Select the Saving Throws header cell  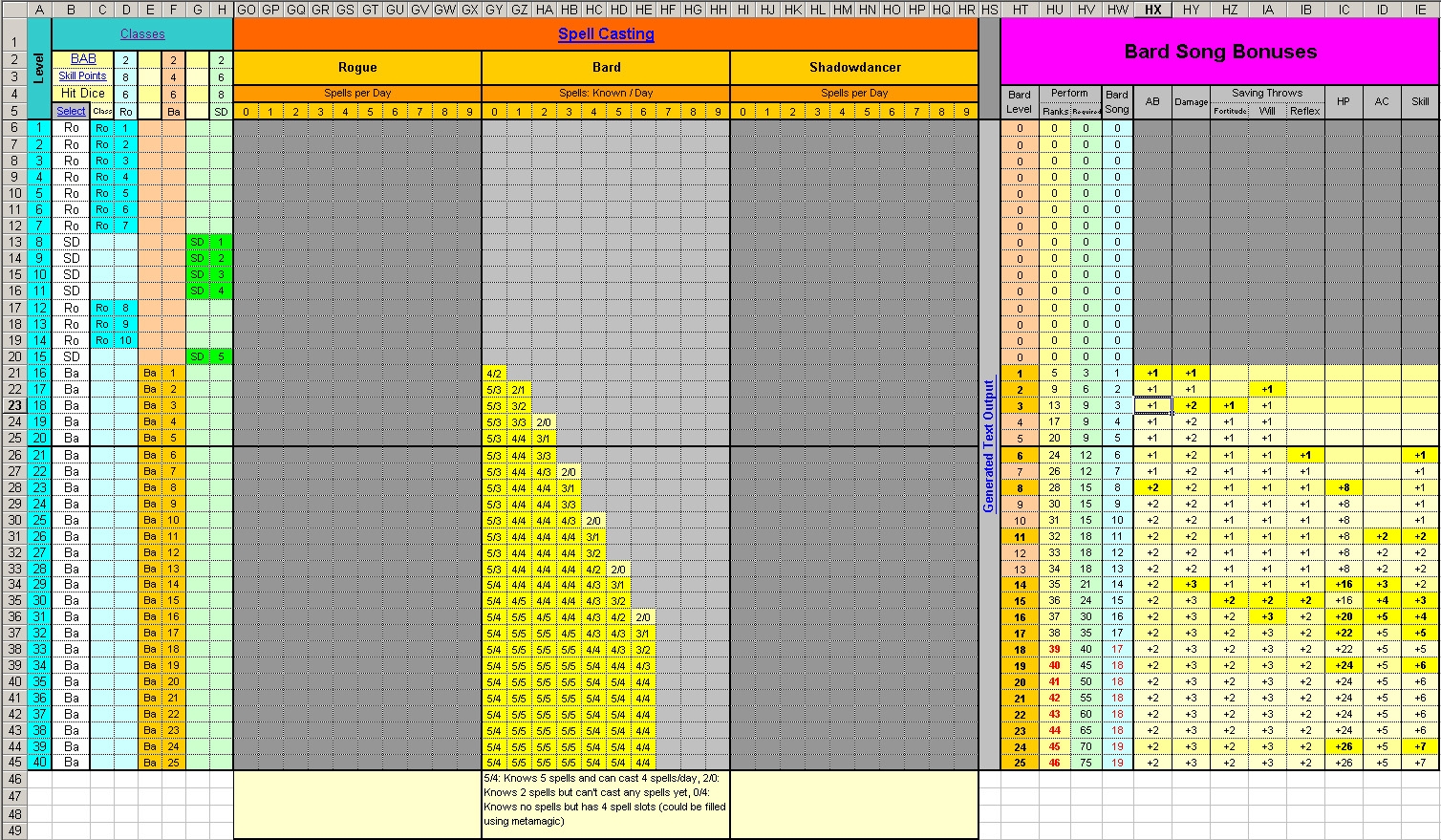(1266, 94)
